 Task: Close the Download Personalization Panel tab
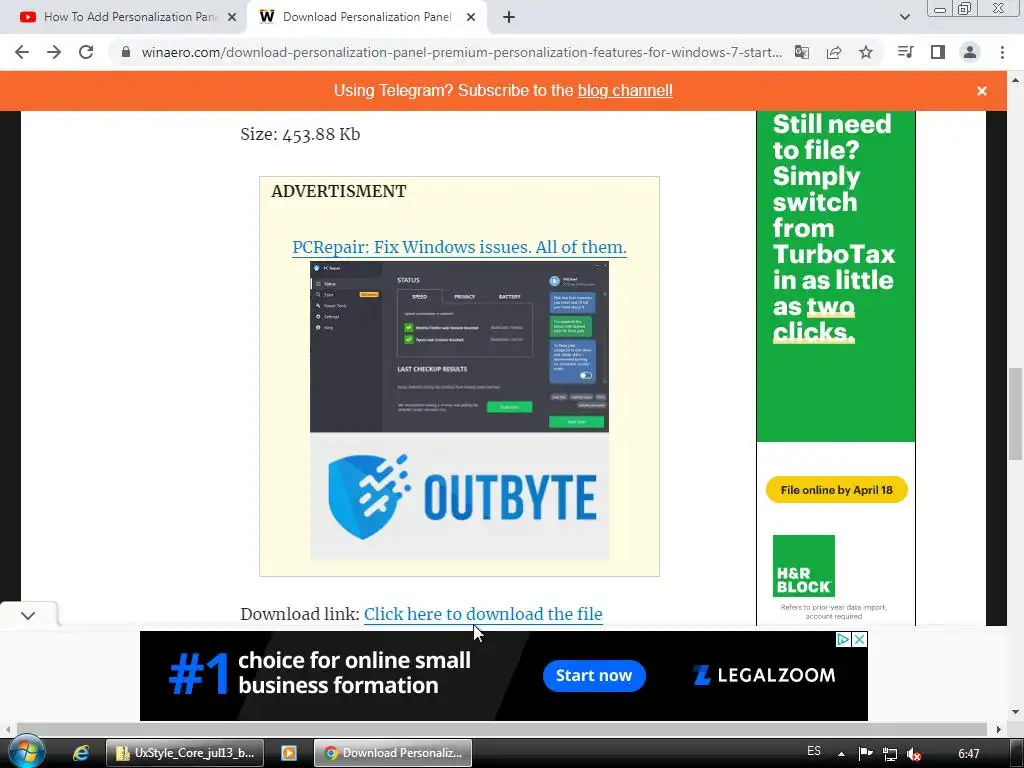click(471, 17)
